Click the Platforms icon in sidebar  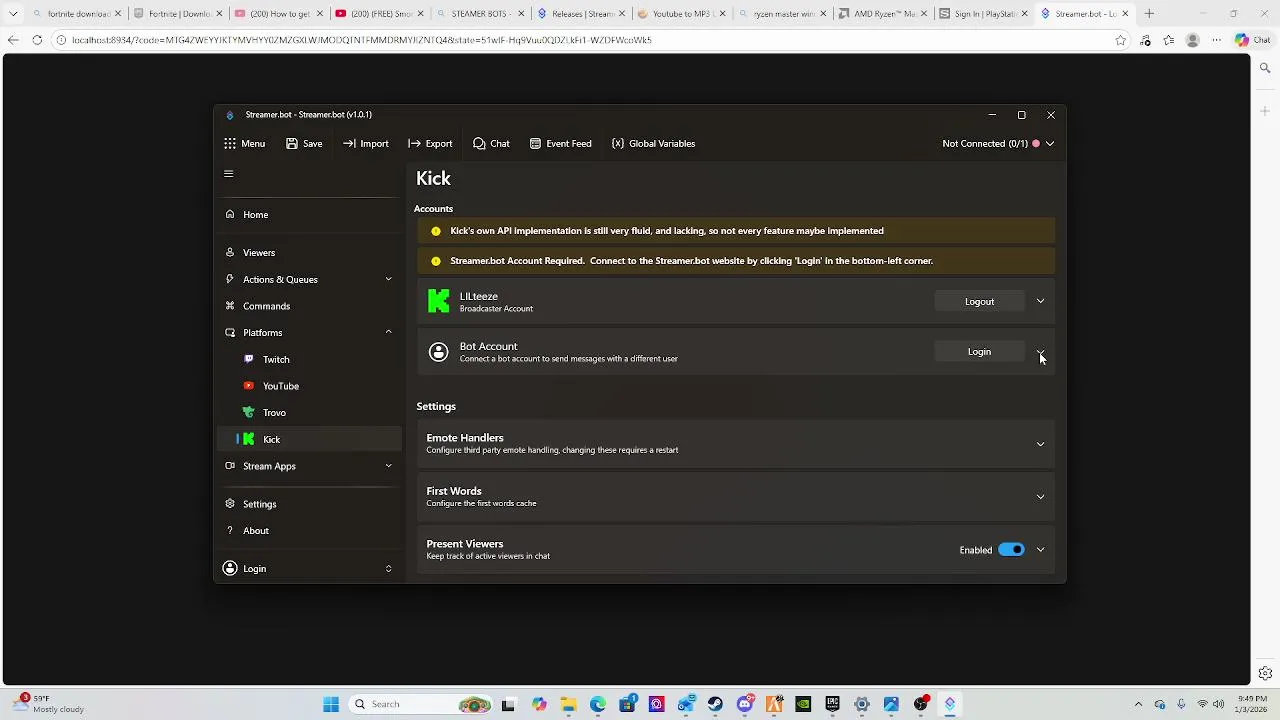(230, 333)
